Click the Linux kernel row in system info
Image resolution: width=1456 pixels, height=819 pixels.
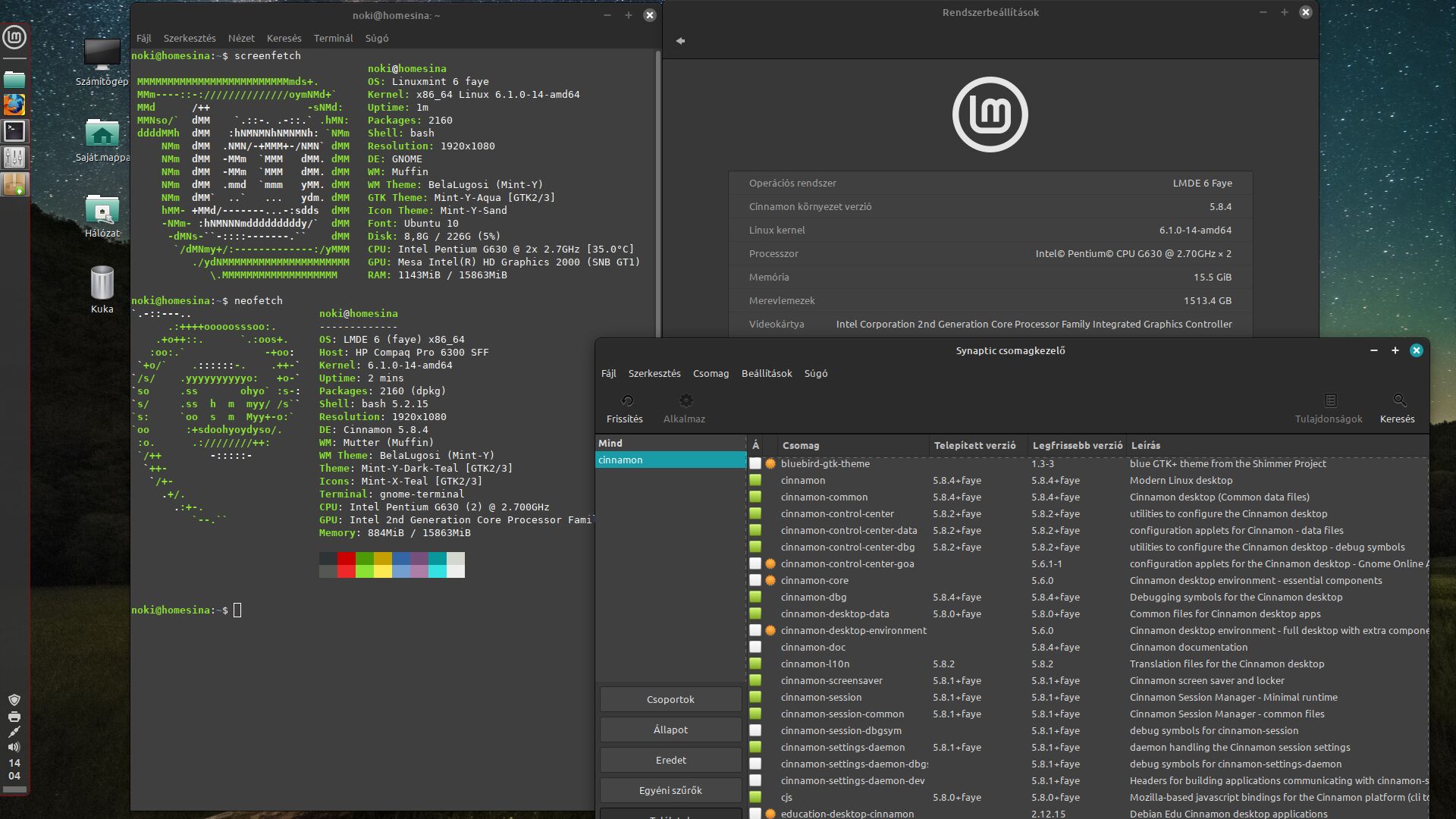coord(990,230)
